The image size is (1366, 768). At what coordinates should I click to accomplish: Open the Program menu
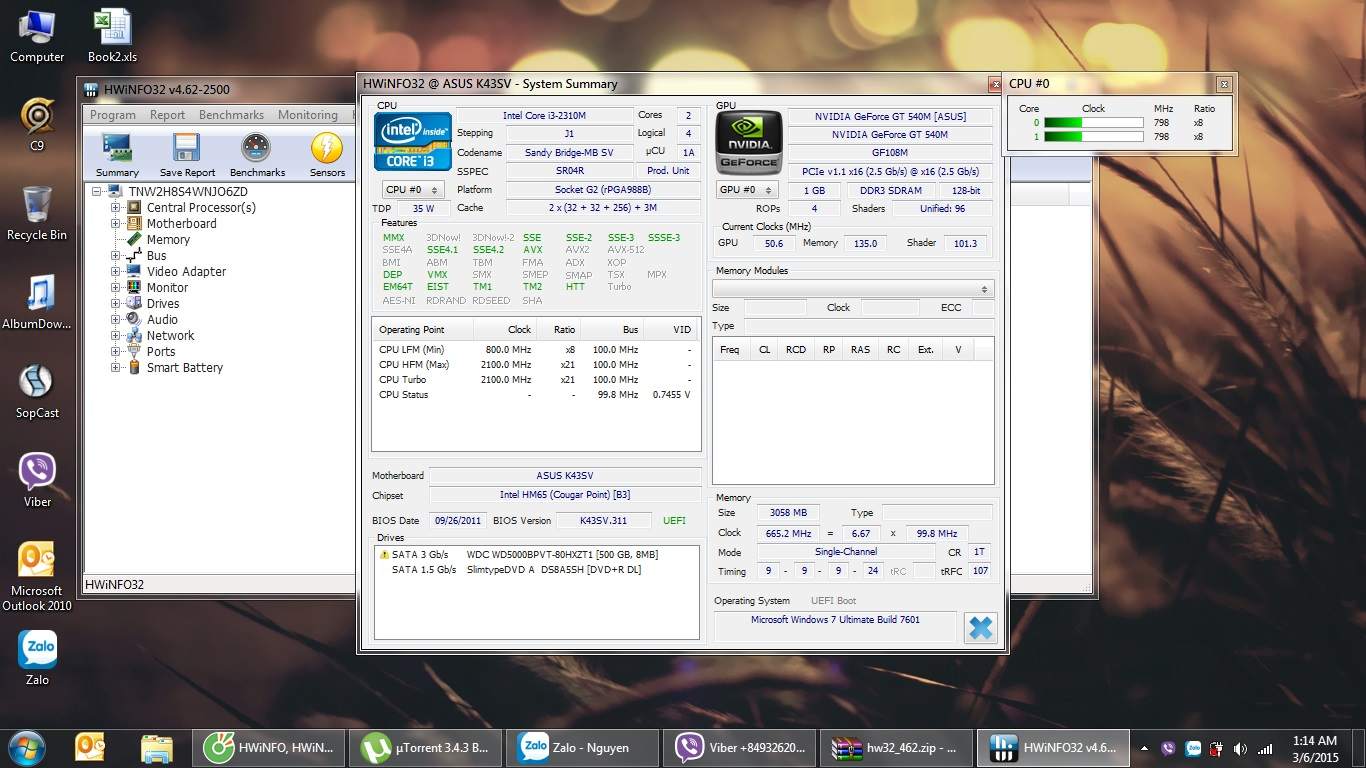112,115
